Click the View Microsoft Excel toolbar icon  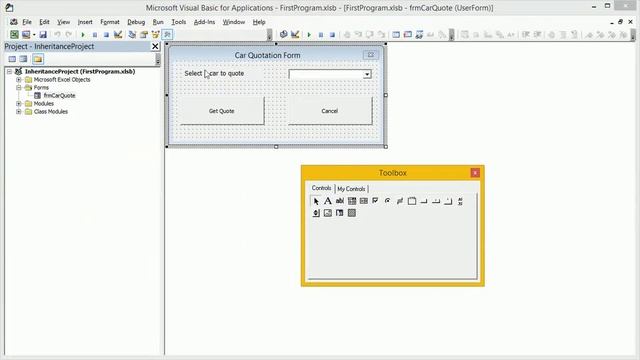[14, 35]
